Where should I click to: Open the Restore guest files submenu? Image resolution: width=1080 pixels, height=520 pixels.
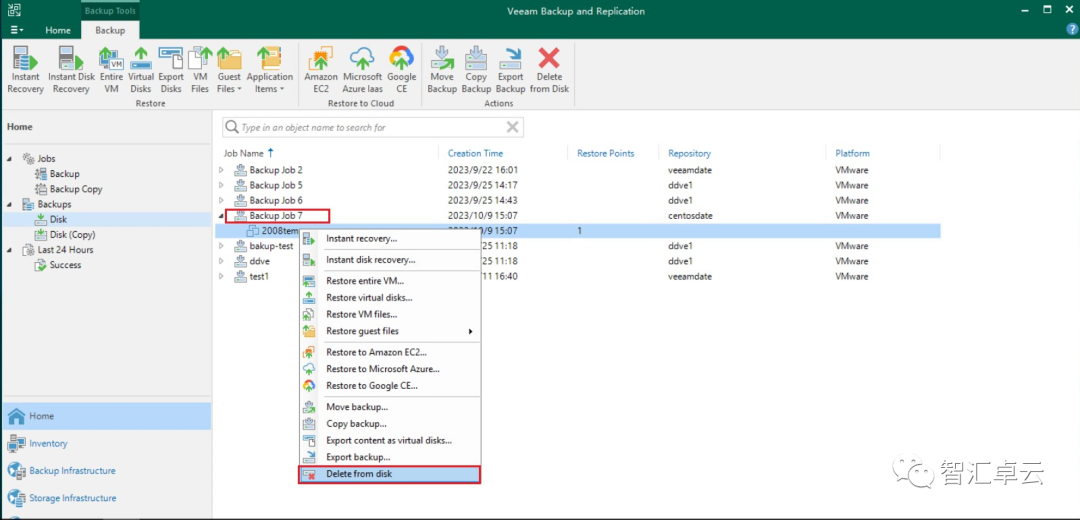coord(389,331)
